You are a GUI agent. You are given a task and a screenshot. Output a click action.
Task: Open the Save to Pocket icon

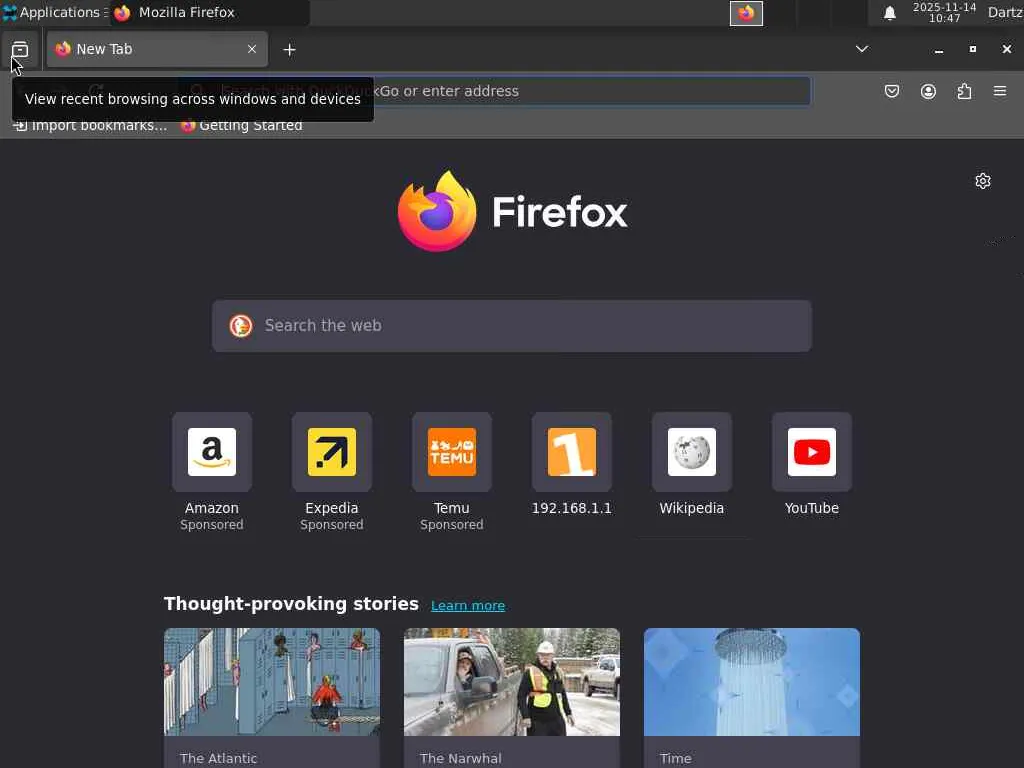[892, 91]
